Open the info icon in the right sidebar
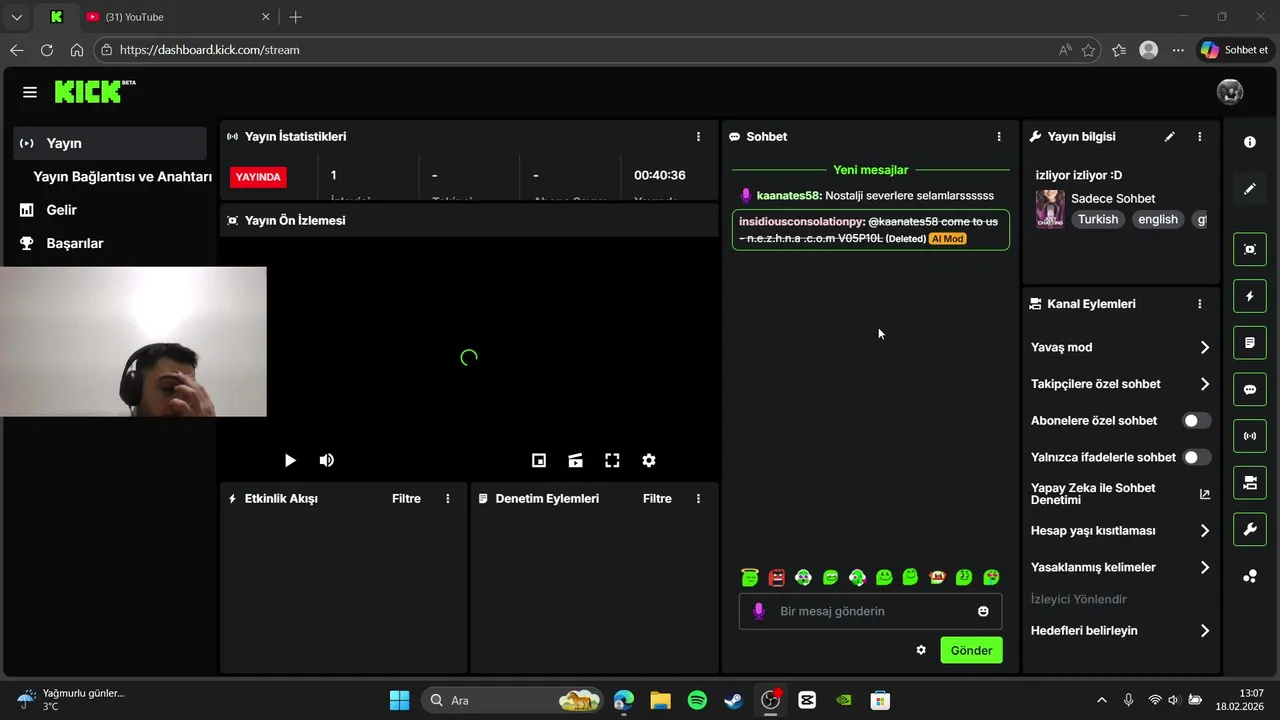Screen dimensions: 1280x720 pyautogui.click(x=1250, y=142)
